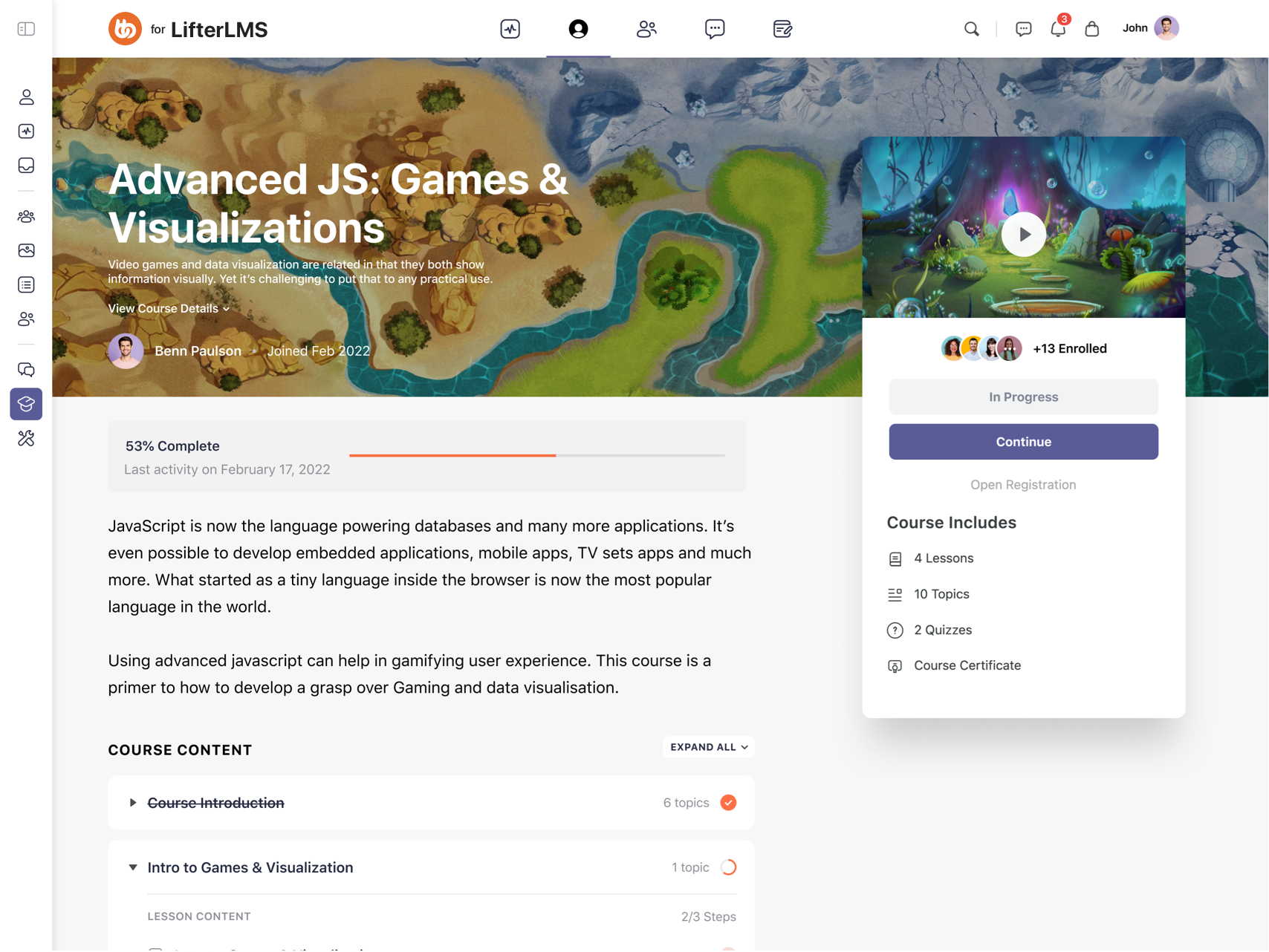Viewport: 1269px width, 952px height.
Task: Open messages chat icon near search
Action: [1023, 29]
